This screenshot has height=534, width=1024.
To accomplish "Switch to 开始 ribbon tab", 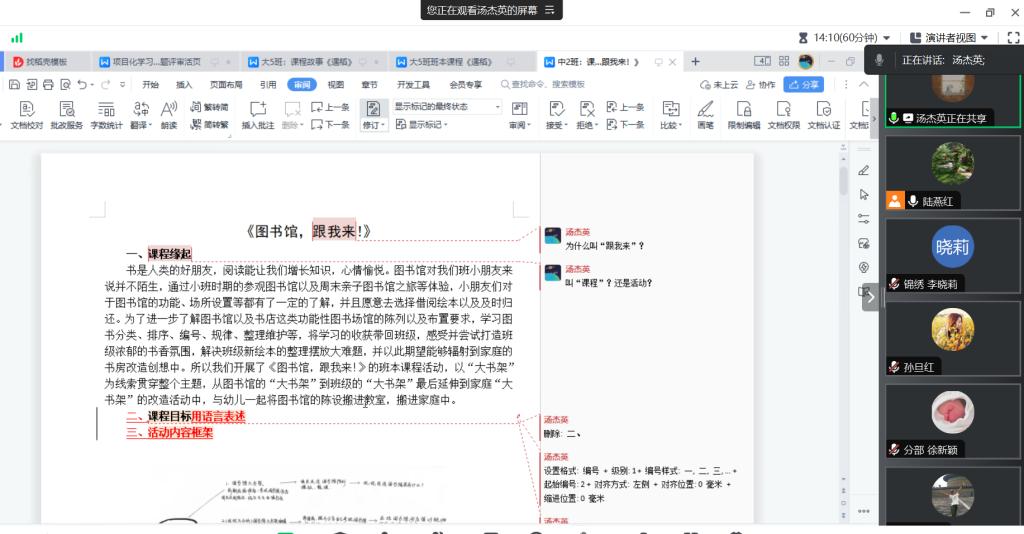I will pyautogui.click(x=150, y=84).
